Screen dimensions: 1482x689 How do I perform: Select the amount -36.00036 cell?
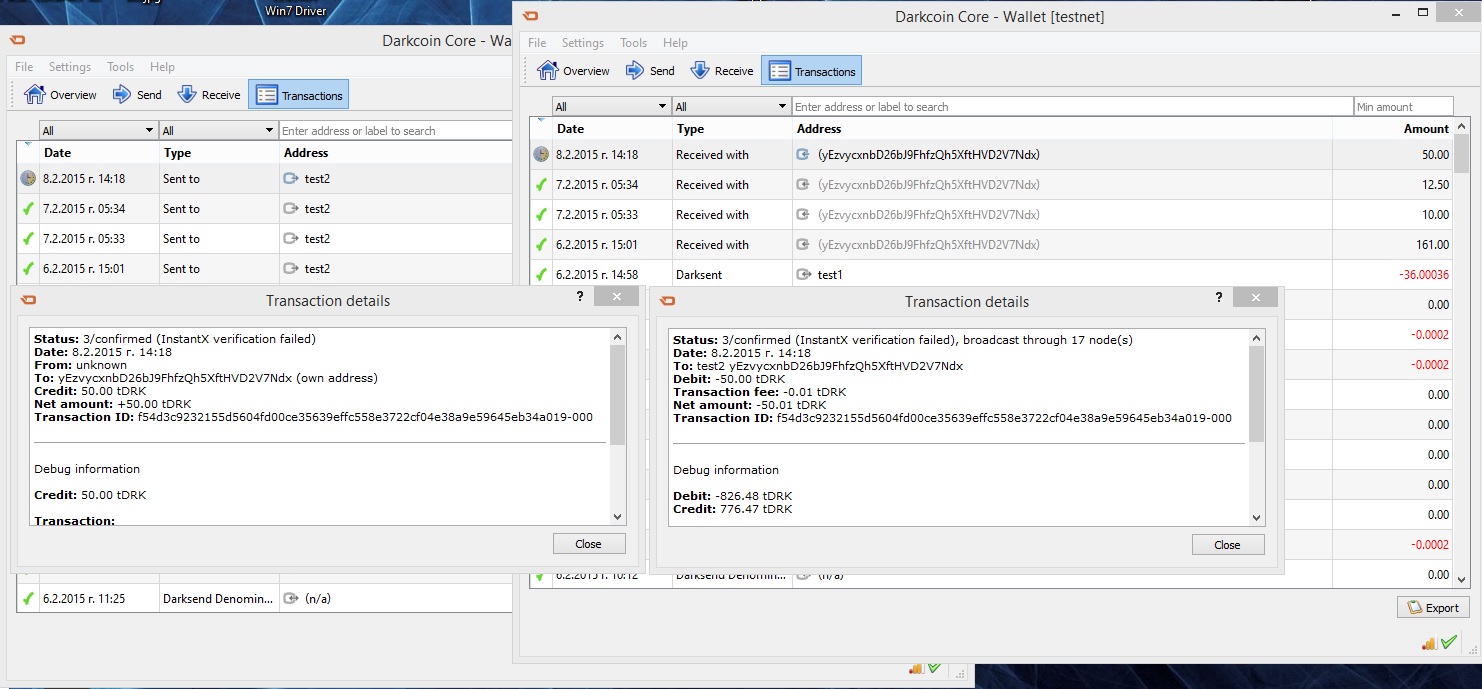click(1393, 274)
